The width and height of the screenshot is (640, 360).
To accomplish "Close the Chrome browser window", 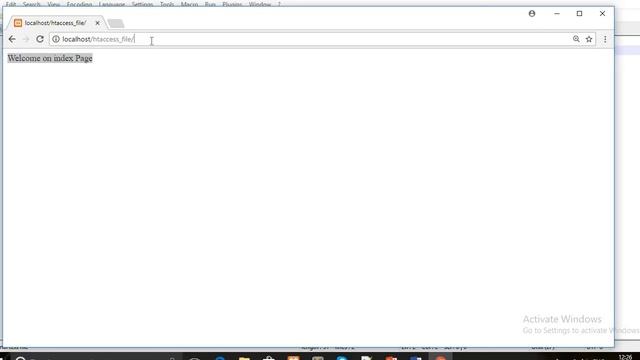I will click(602, 13).
